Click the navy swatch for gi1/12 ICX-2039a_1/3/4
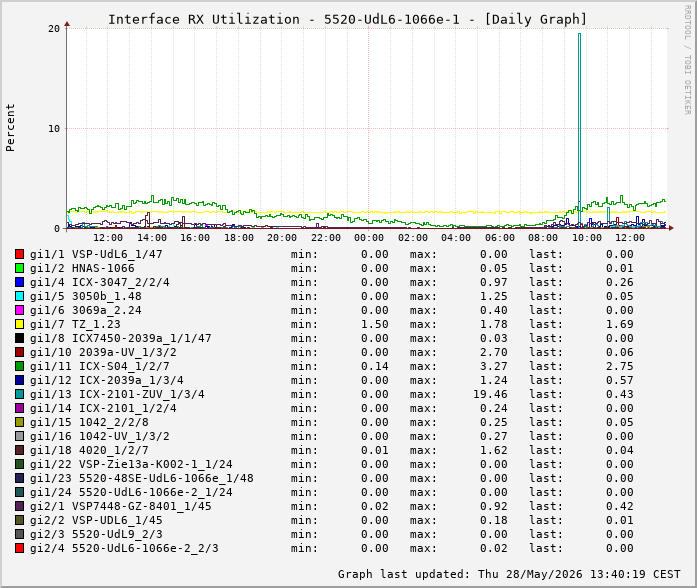The image size is (697, 588). coord(19,380)
